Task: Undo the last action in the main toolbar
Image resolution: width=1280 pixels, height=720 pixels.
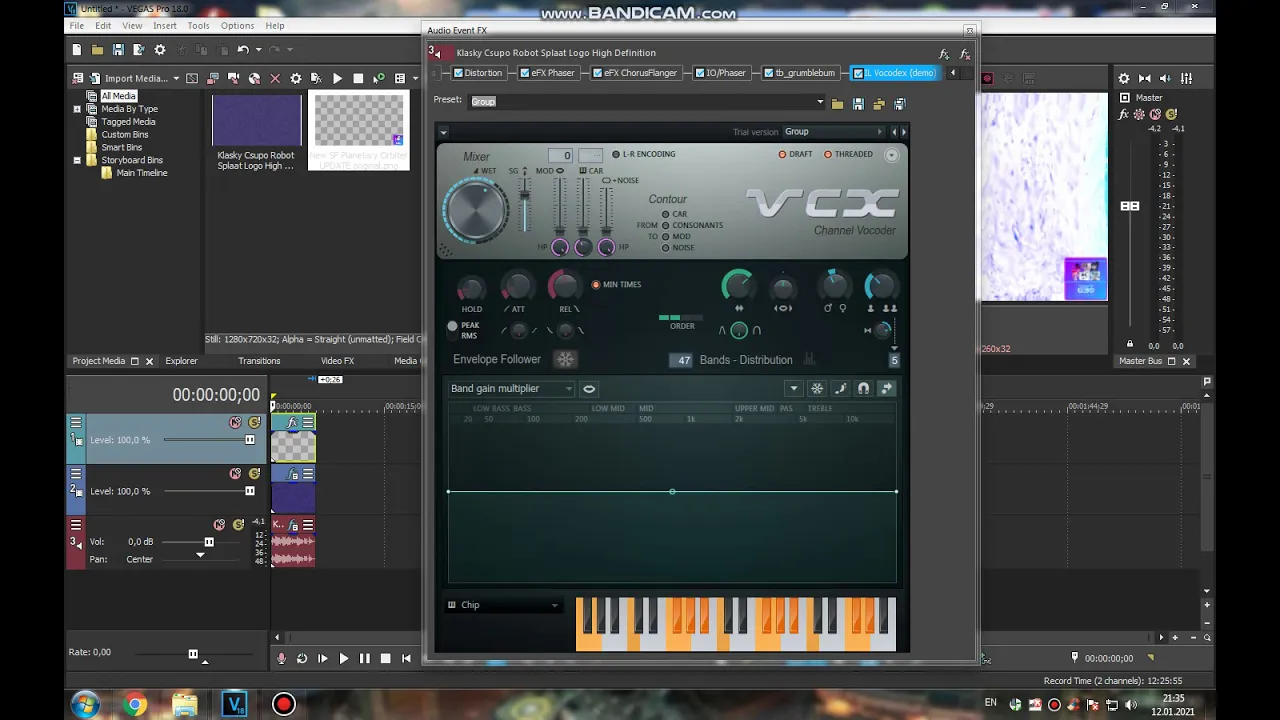Action: (x=243, y=50)
